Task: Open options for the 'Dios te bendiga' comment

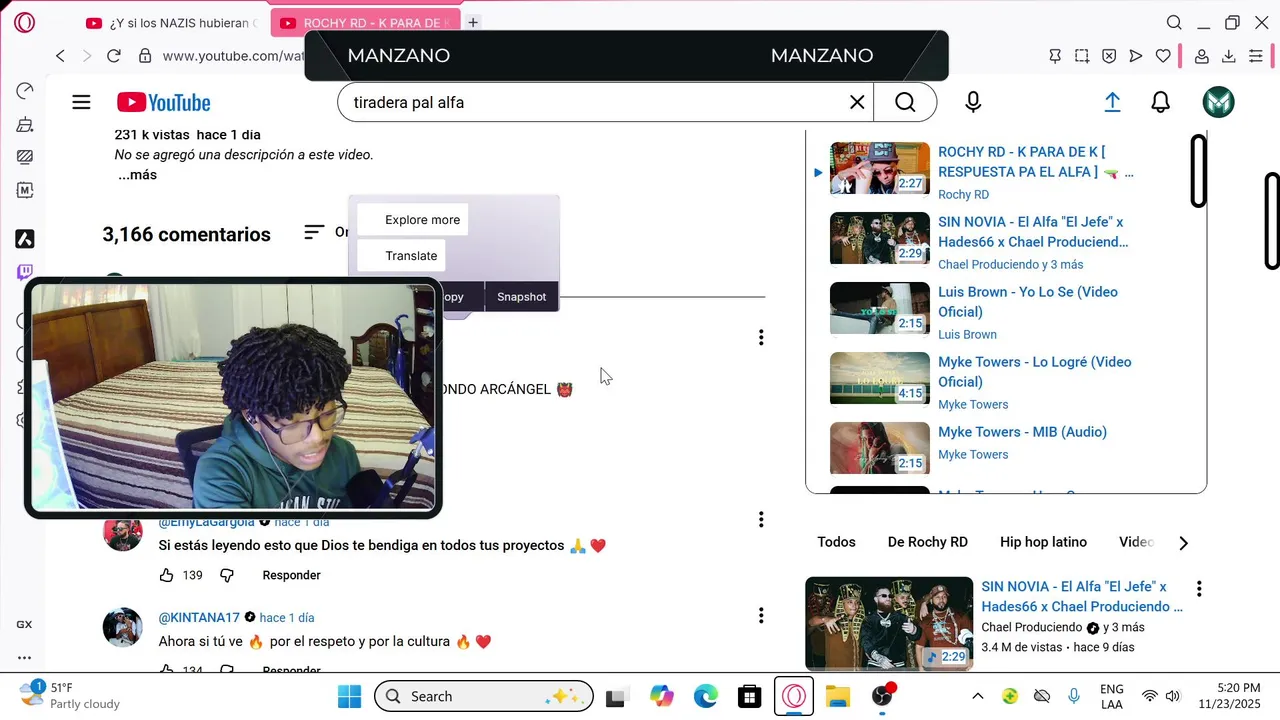Action: pos(761,520)
